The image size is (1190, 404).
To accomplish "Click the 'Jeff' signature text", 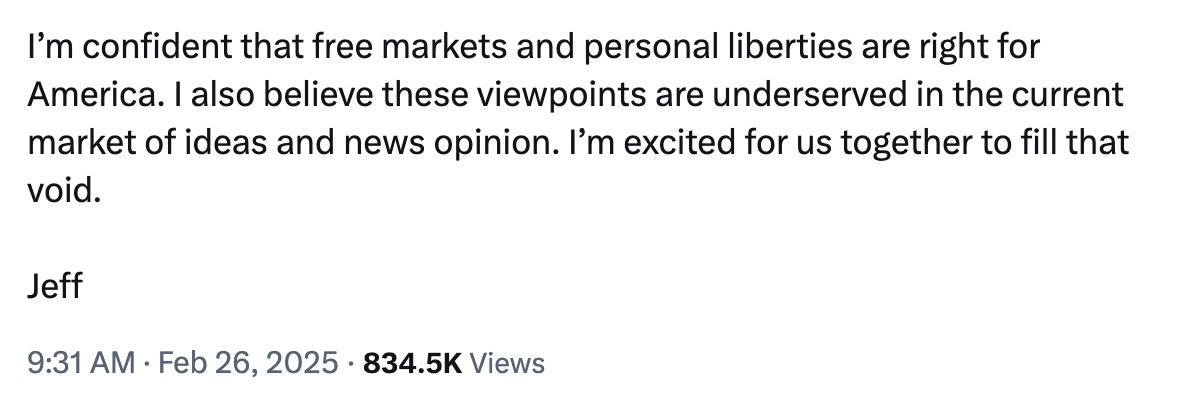I will [54, 287].
